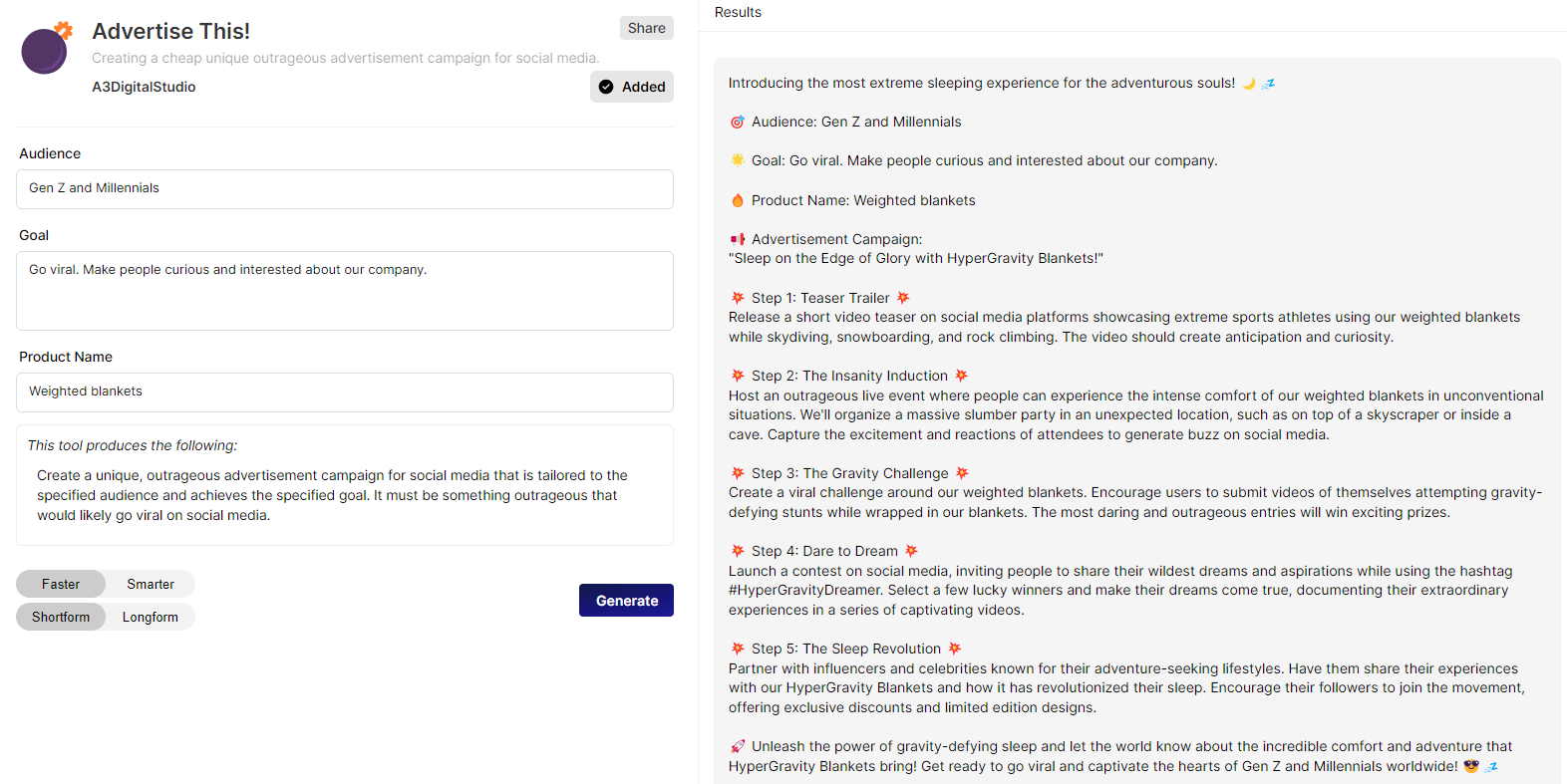1567x784 pixels.
Task: Click inside the Goal text area
Action: [344, 290]
